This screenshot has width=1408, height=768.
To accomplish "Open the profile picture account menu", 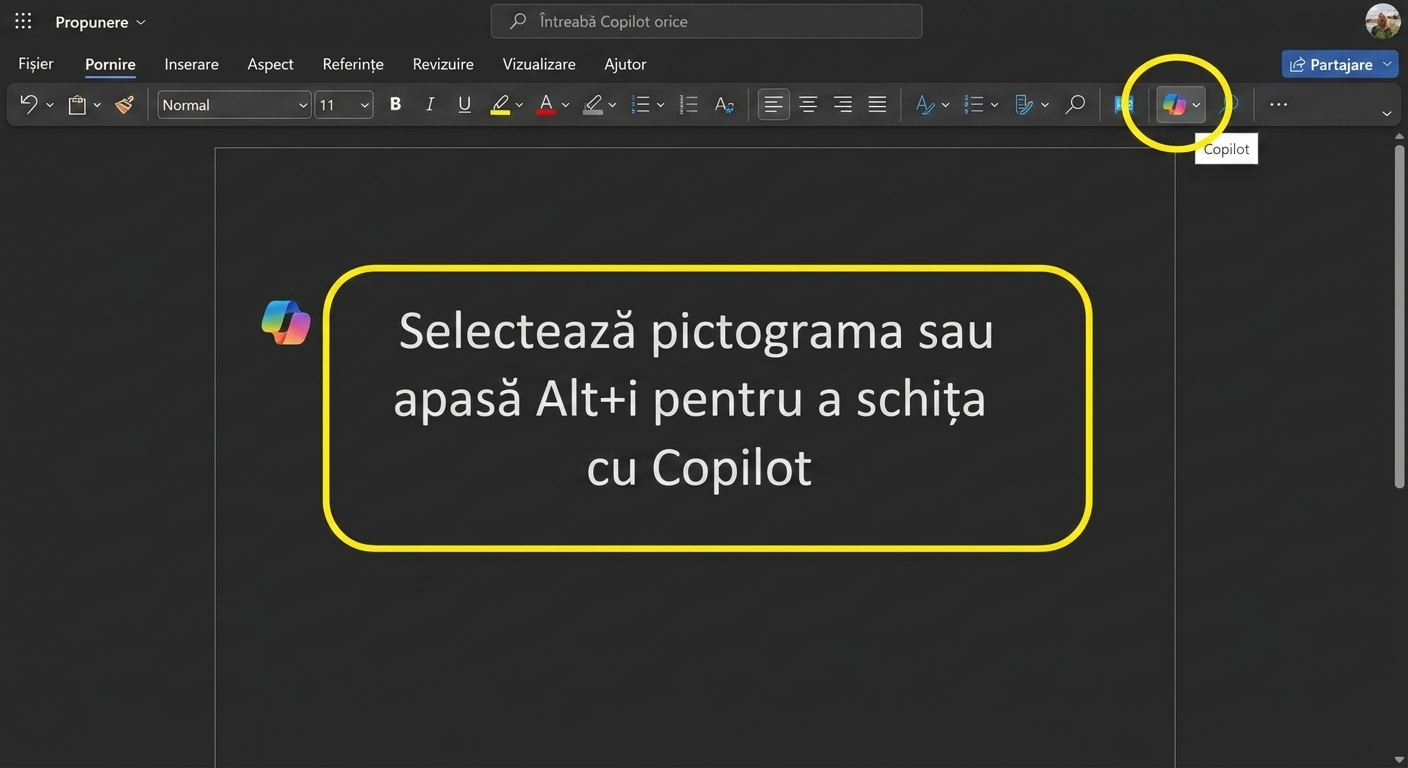I will 1382,21.
